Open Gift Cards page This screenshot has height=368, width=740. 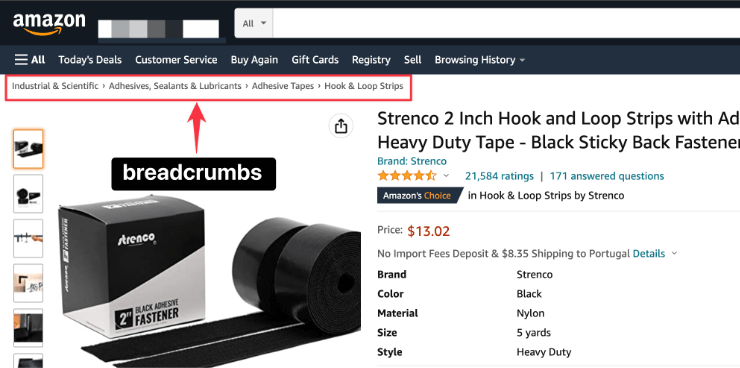pyautogui.click(x=315, y=60)
